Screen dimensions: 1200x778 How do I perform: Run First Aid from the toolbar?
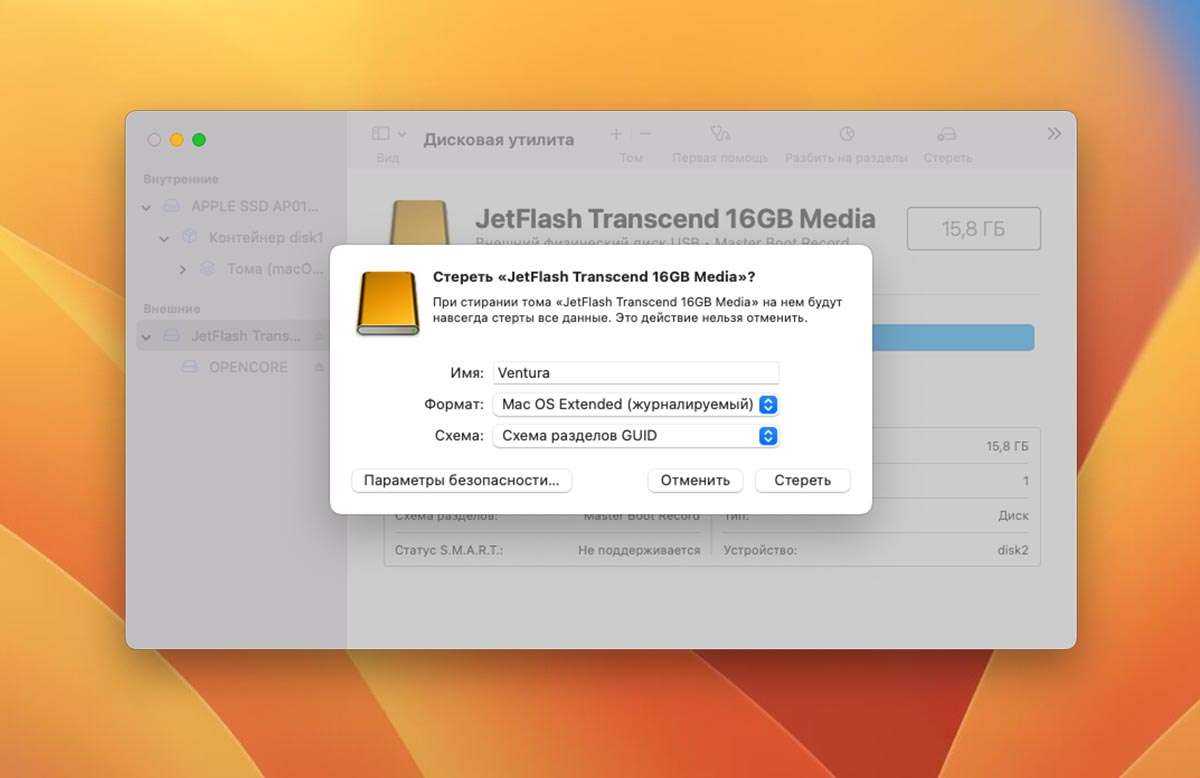pyautogui.click(x=720, y=134)
